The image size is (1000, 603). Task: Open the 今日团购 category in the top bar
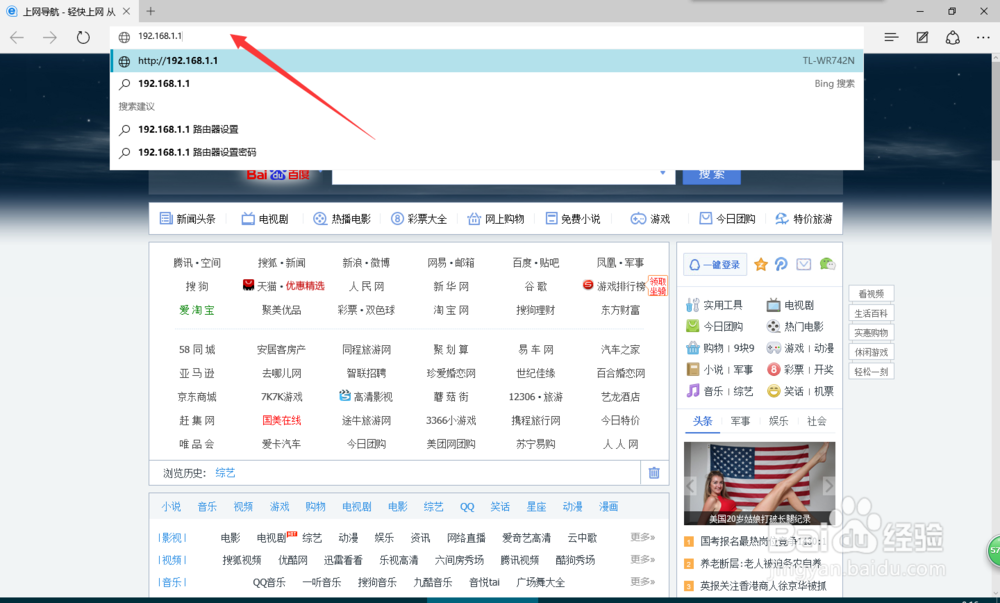tap(727, 219)
